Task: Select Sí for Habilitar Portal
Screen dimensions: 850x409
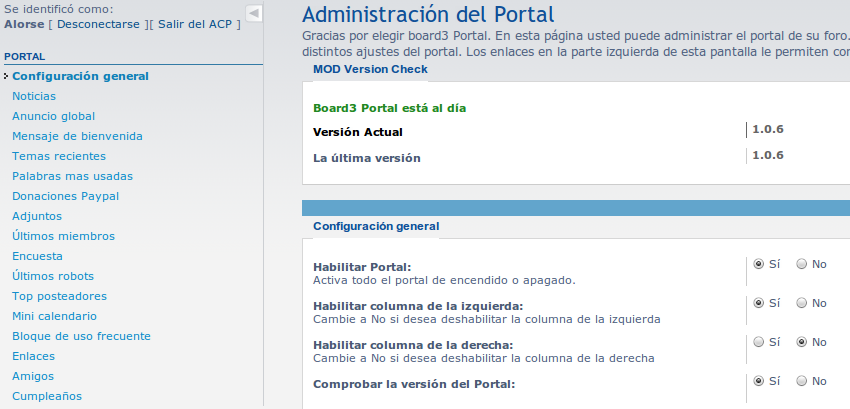Action: click(759, 264)
